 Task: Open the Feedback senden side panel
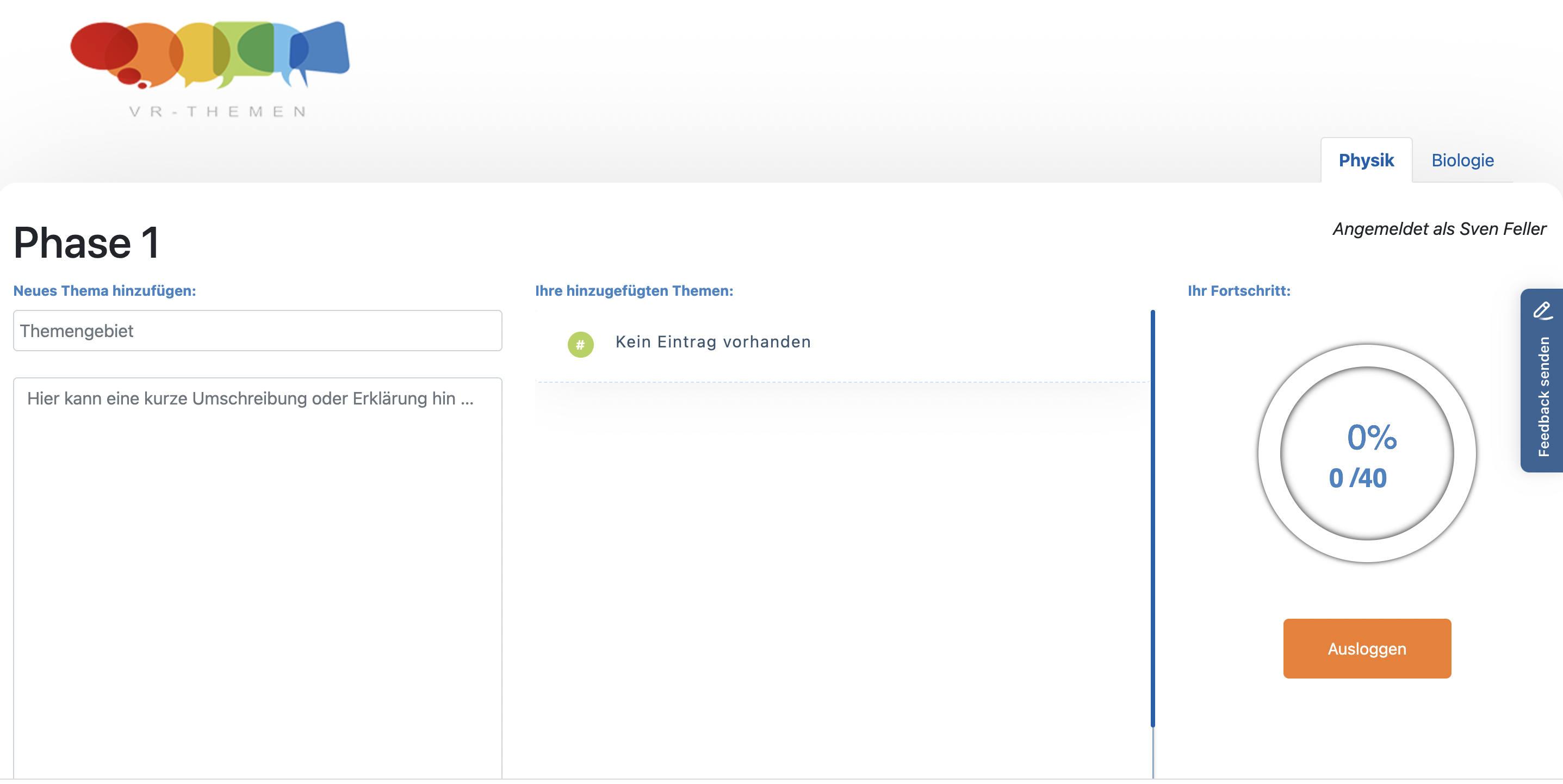click(1543, 397)
